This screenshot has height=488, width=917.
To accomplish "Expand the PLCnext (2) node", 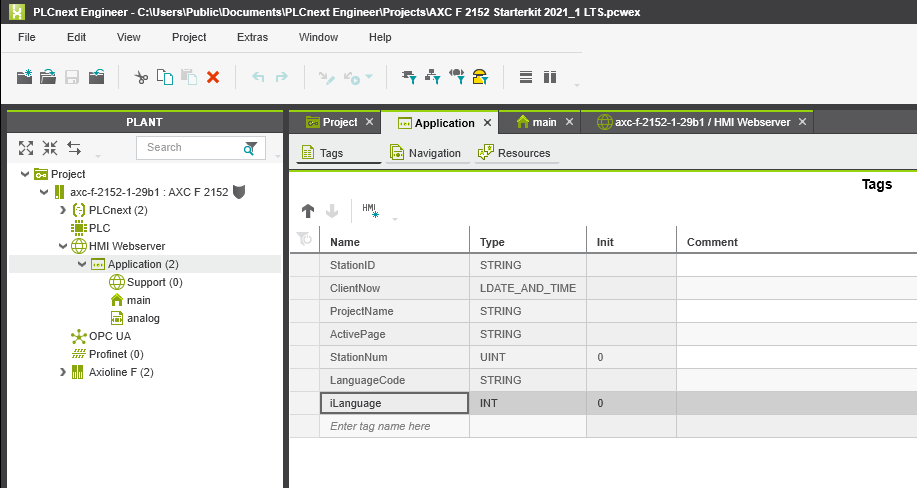I will (63, 210).
